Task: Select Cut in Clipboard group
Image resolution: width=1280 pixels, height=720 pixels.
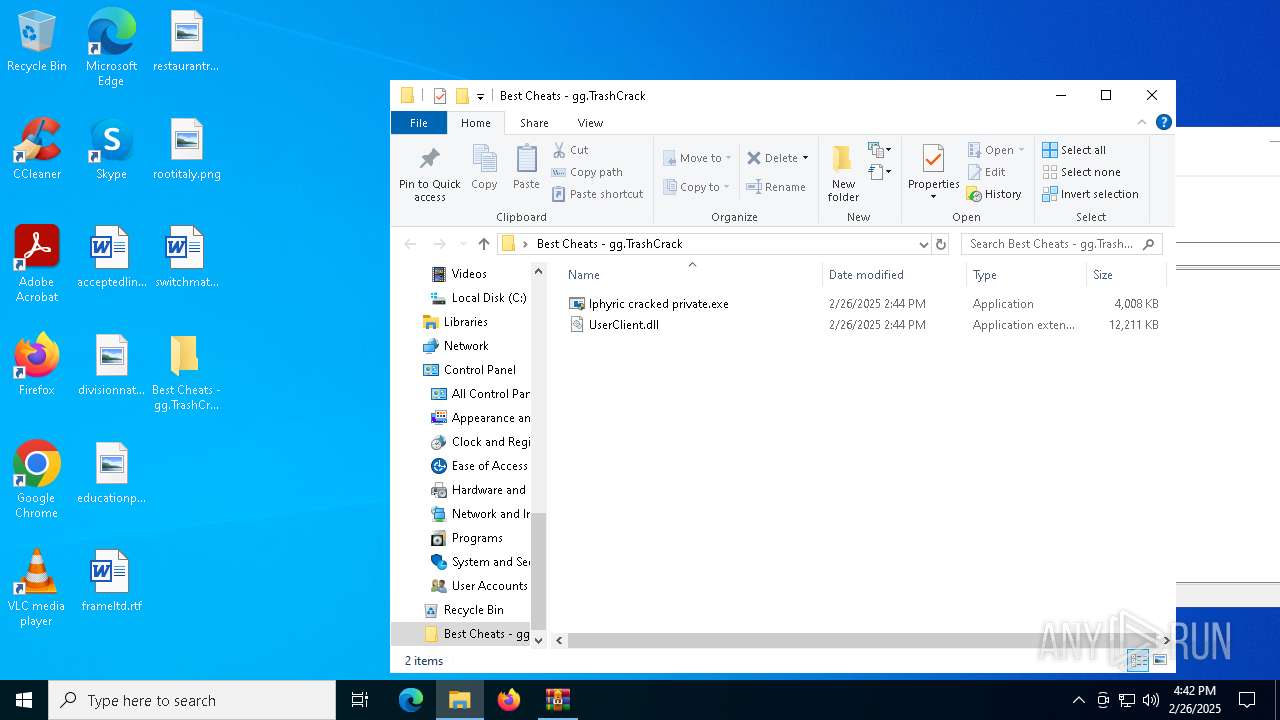Action: (570, 150)
